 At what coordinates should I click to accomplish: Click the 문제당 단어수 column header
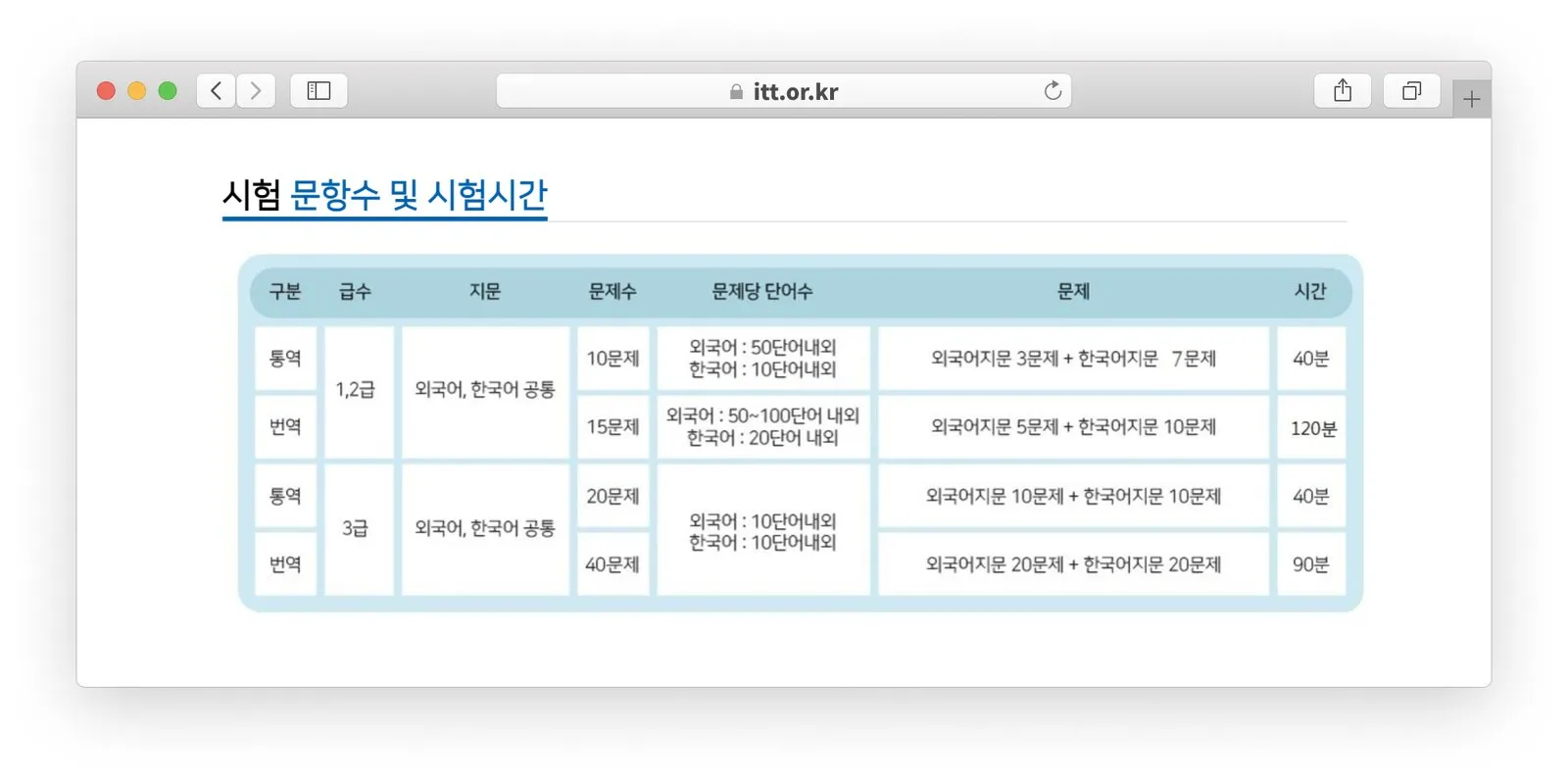(762, 291)
